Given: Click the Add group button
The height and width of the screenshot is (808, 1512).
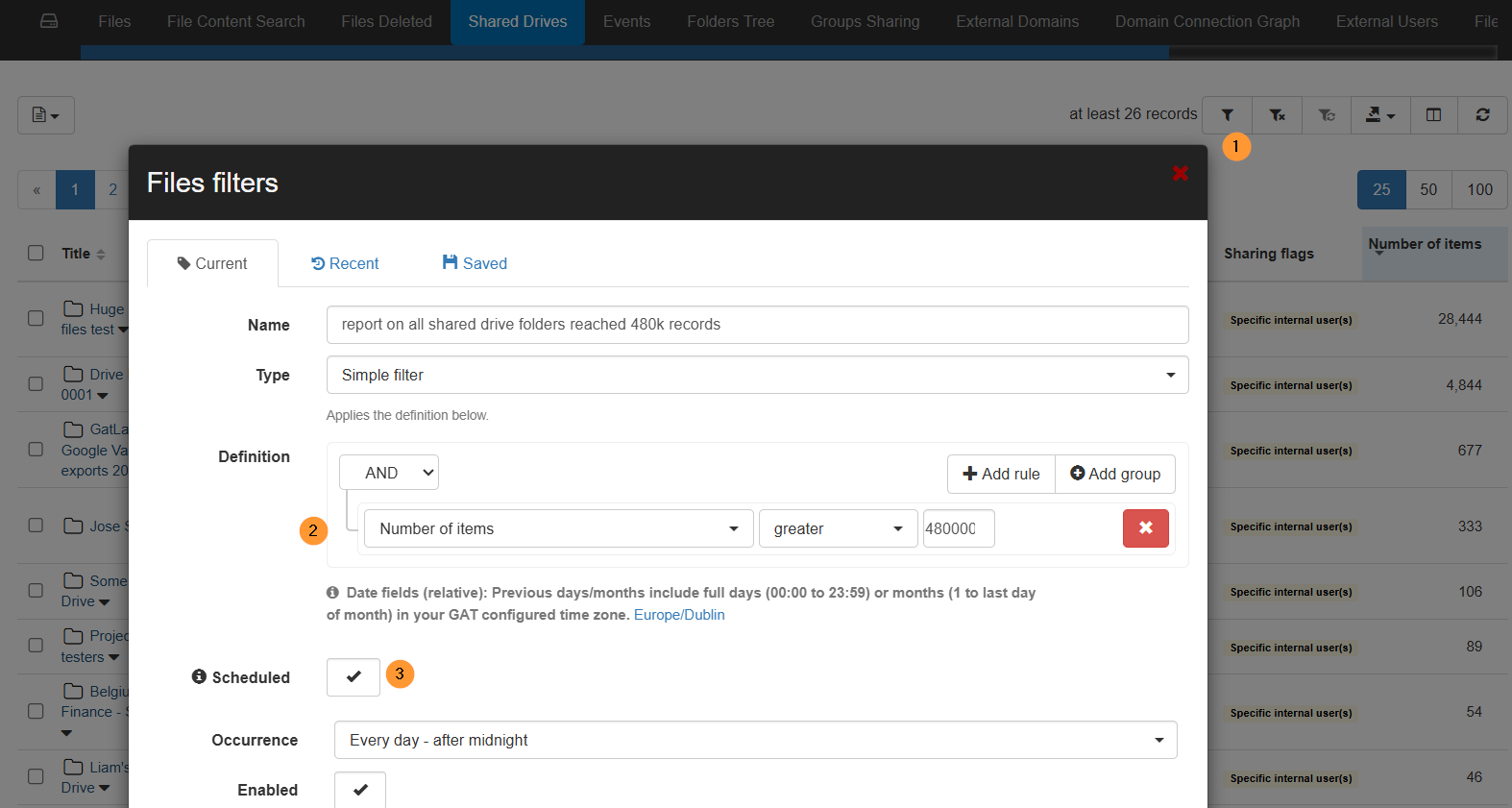Looking at the screenshot, I should pyautogui.click(x=1115, y=474).
